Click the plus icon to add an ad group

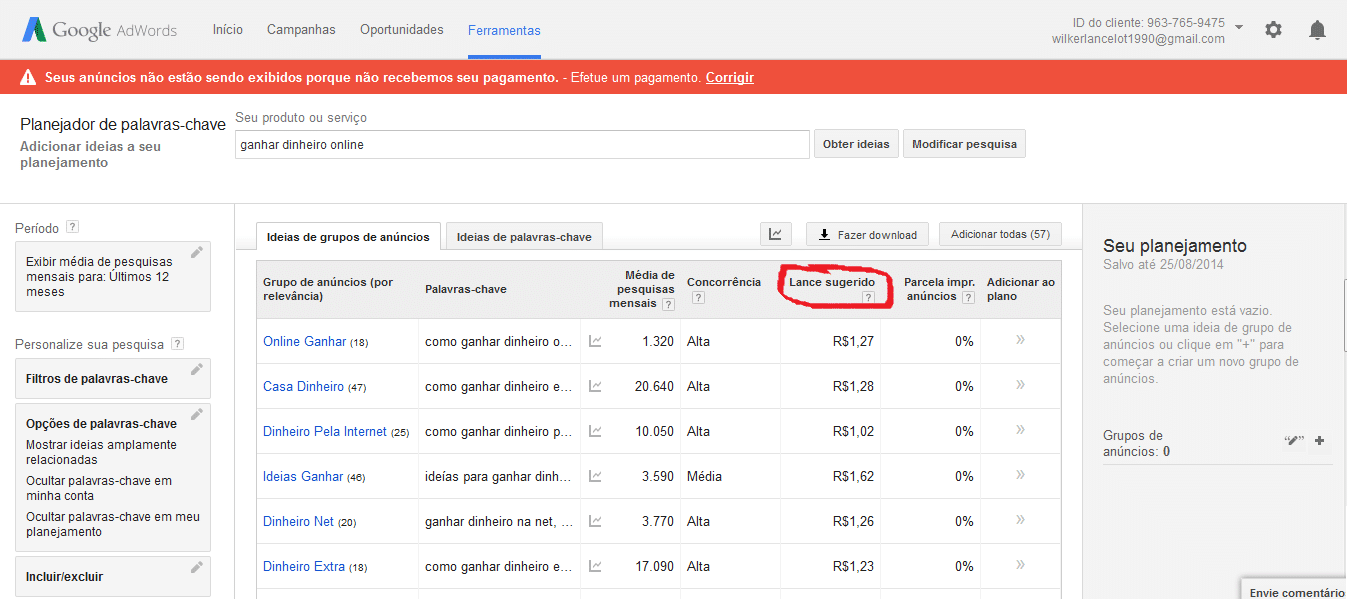tap(1320, 441)
